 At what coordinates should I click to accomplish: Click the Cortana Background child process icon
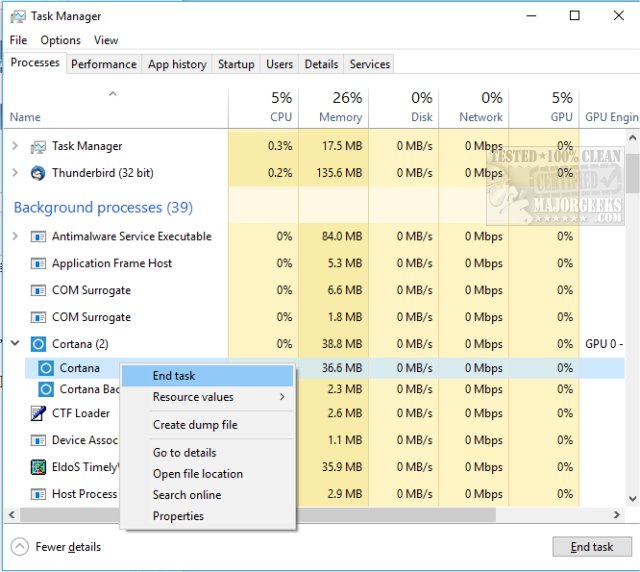pos(46,389)
